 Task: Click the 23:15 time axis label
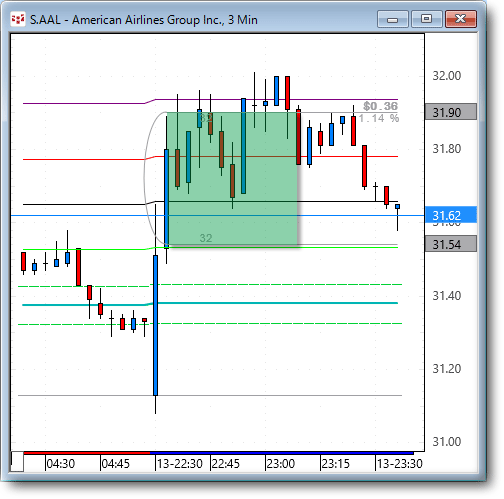(335, 464)
